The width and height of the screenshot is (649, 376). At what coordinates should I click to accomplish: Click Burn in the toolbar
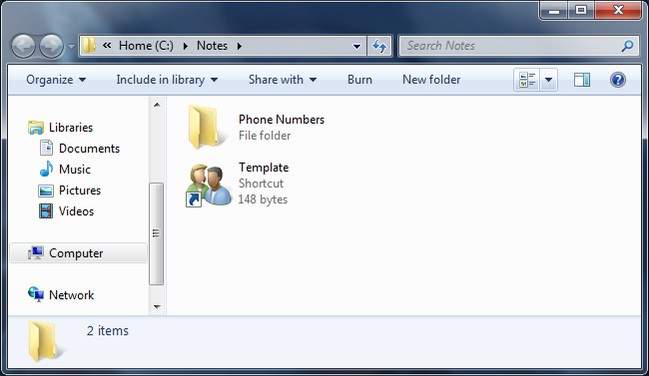click(360, 80)
